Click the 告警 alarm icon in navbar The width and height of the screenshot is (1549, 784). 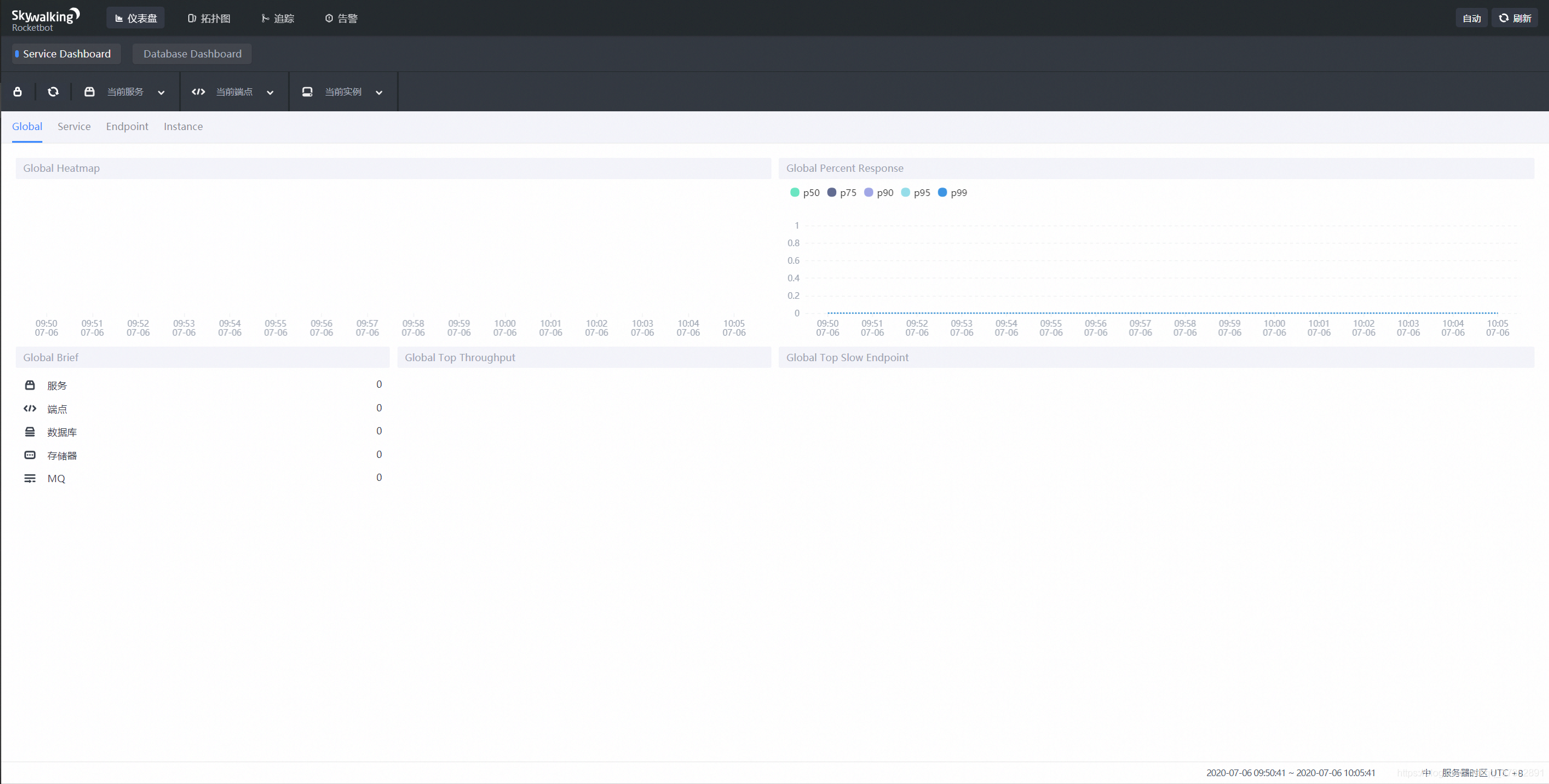(329, 19)
